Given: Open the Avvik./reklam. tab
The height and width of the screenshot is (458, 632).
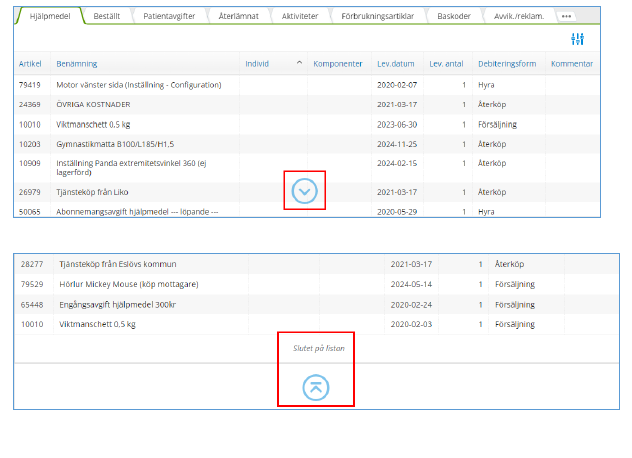Looking at the screenshot, I should pos(521,17).
